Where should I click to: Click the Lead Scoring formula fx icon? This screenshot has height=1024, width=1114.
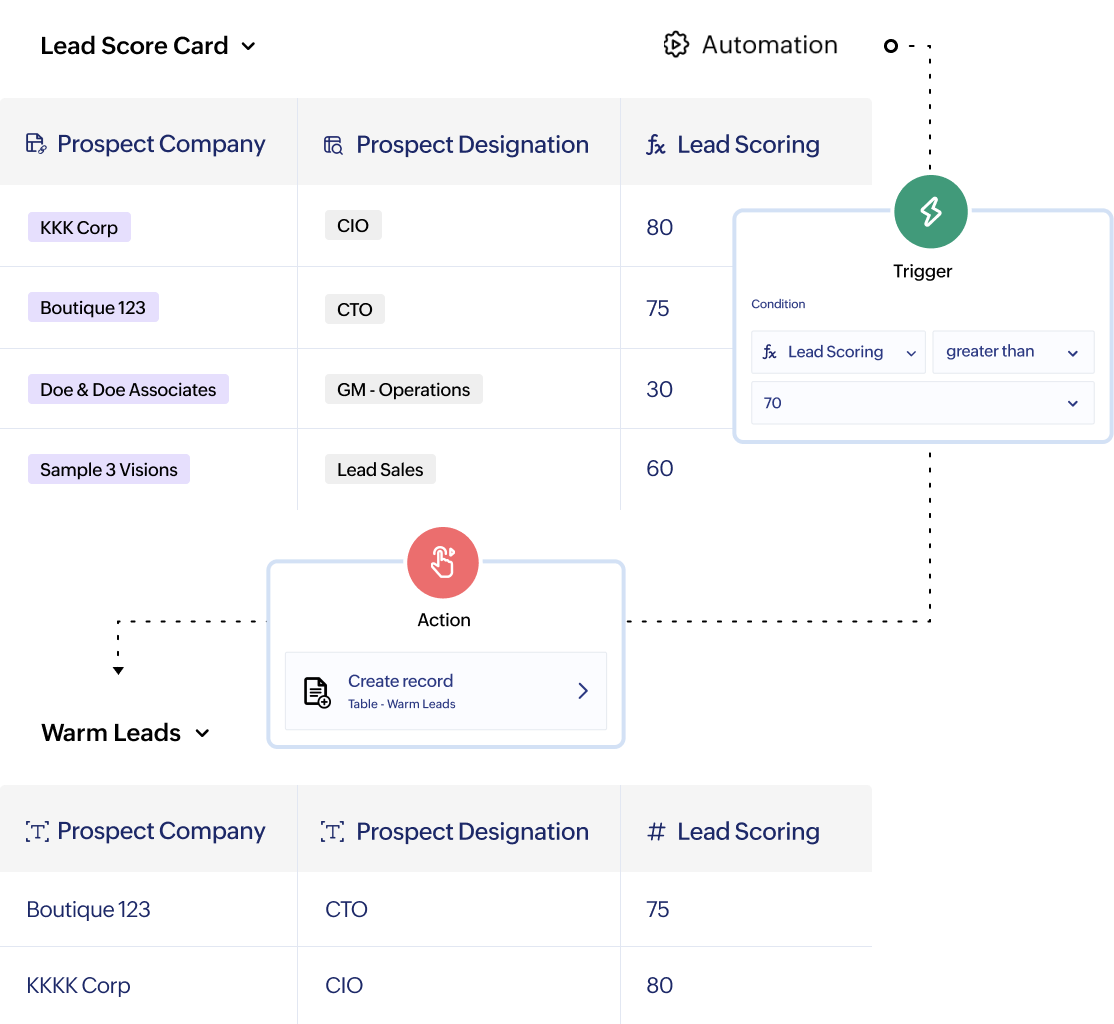tap(656, 145)
